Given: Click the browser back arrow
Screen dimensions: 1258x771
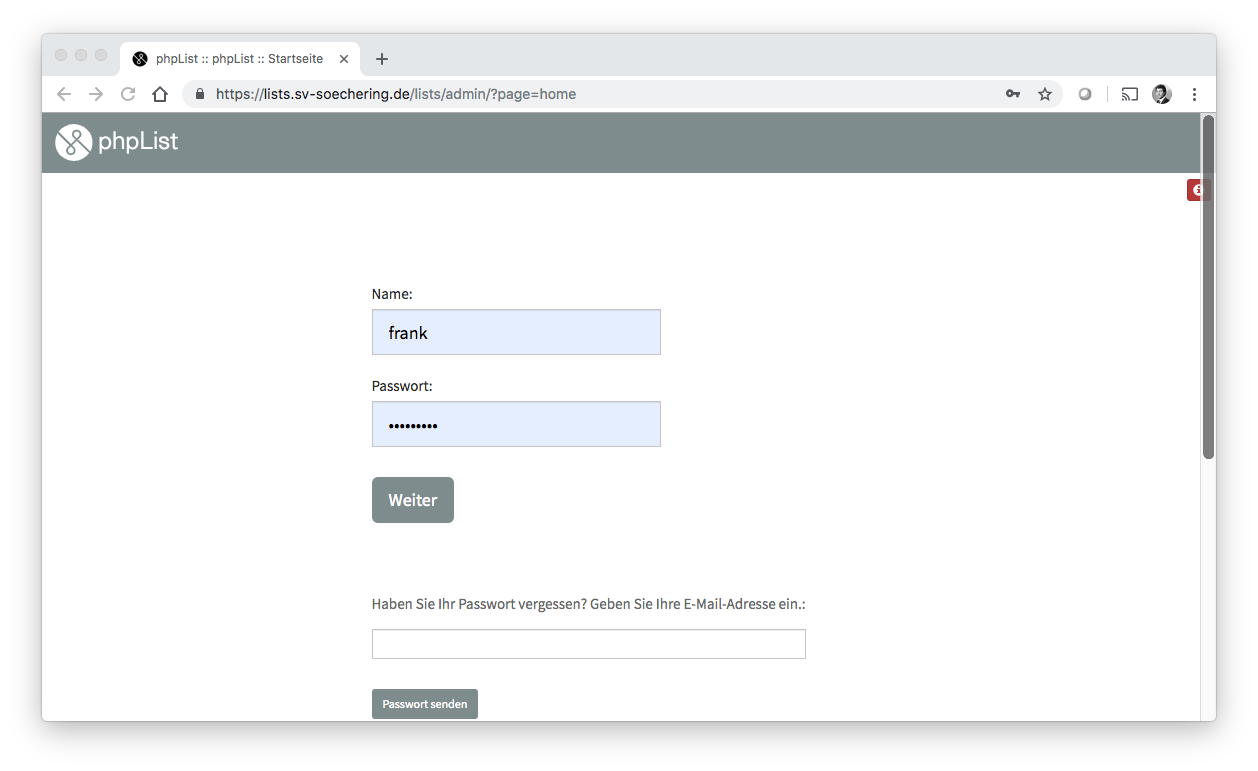Looking at the screenshot, I should coord(64,94).
